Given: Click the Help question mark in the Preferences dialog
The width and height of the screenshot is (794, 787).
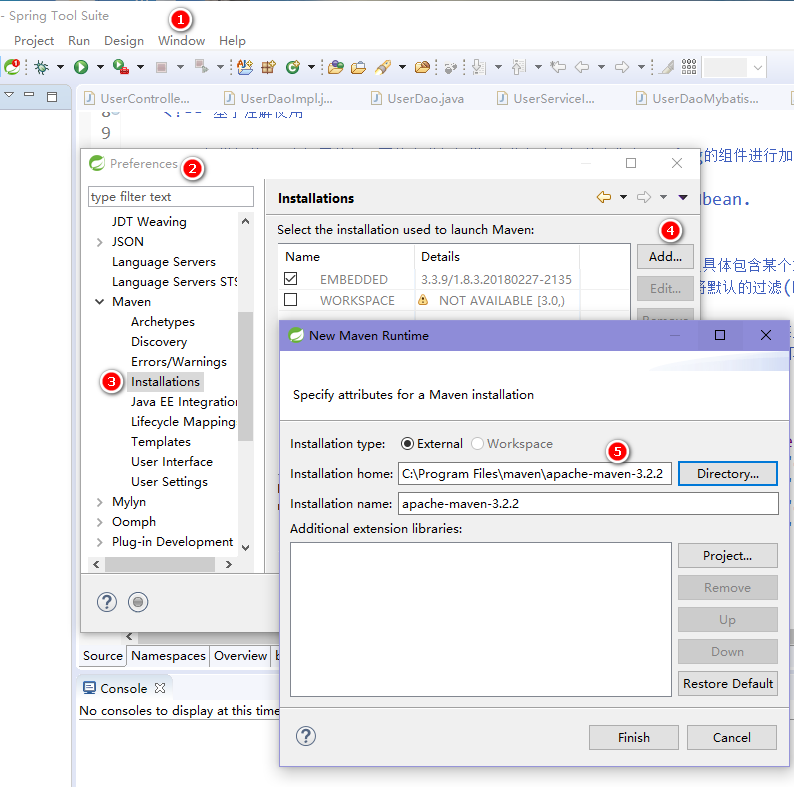Looking at the screenshot, I should [107, 602].
